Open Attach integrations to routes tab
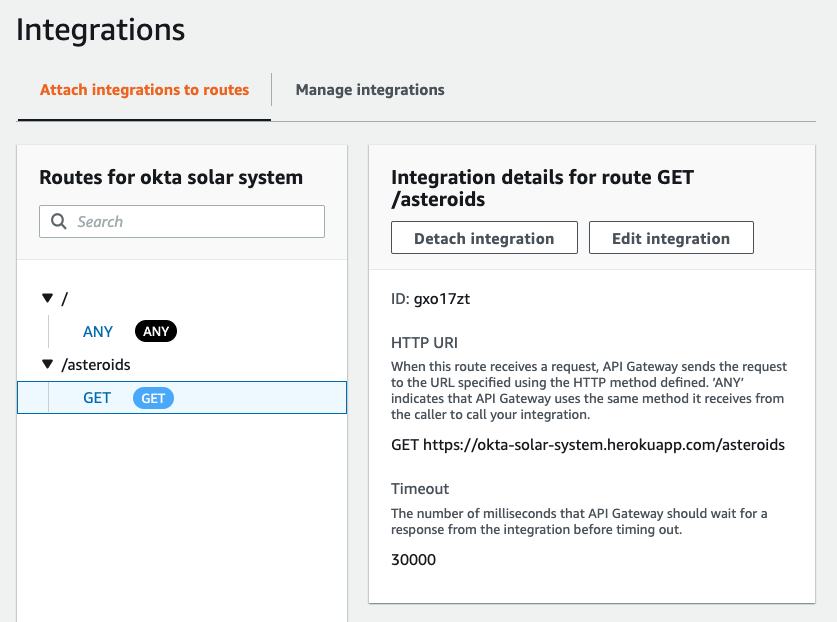The image size is (837, 622). [x=144, y=90]
